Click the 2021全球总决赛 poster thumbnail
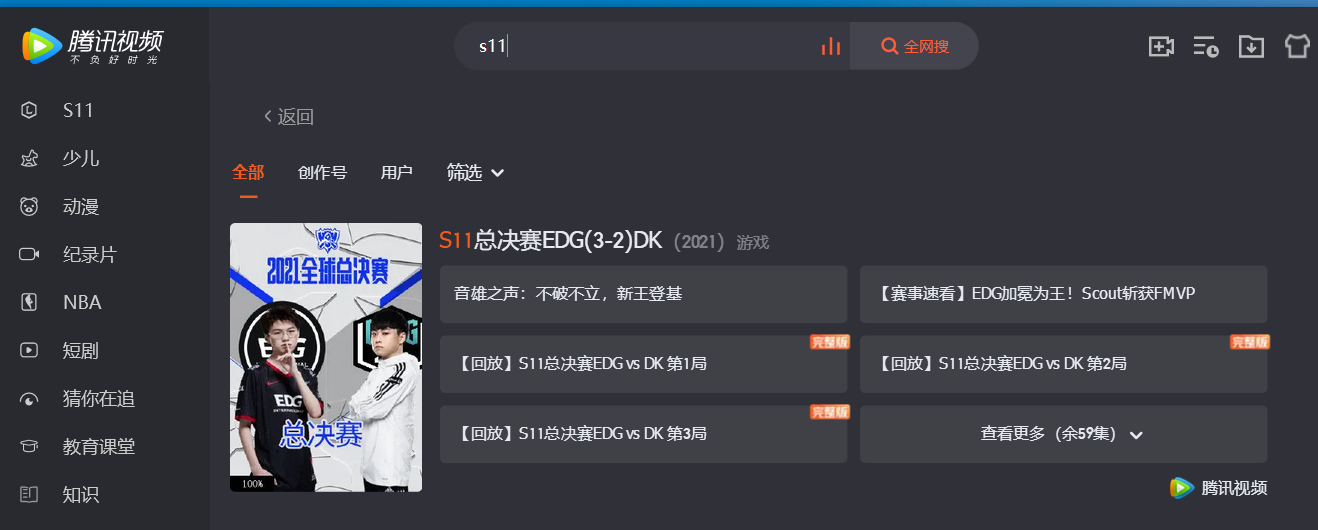Viewport: 1318px width, 530px height. (x=326, y=357)
